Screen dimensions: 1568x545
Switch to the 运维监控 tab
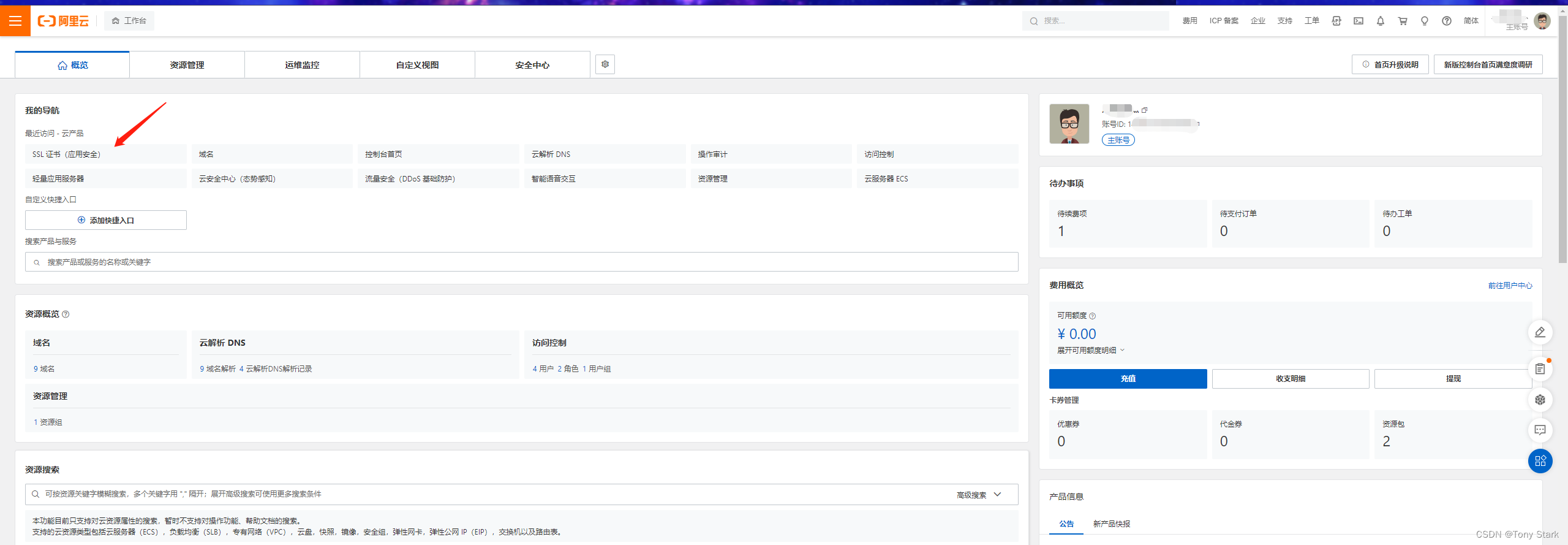coord(302,65)
